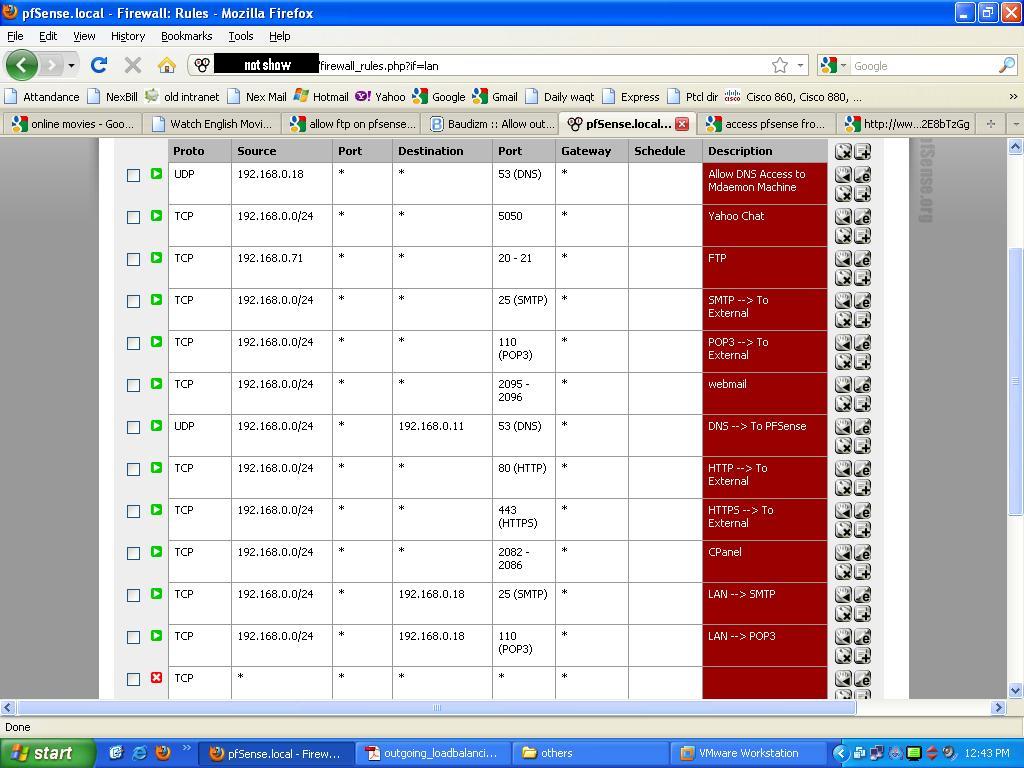Switch to the 'Baudizm :: Allow out' tab
Screen dimensions: 1024x768
coord(491,123)
